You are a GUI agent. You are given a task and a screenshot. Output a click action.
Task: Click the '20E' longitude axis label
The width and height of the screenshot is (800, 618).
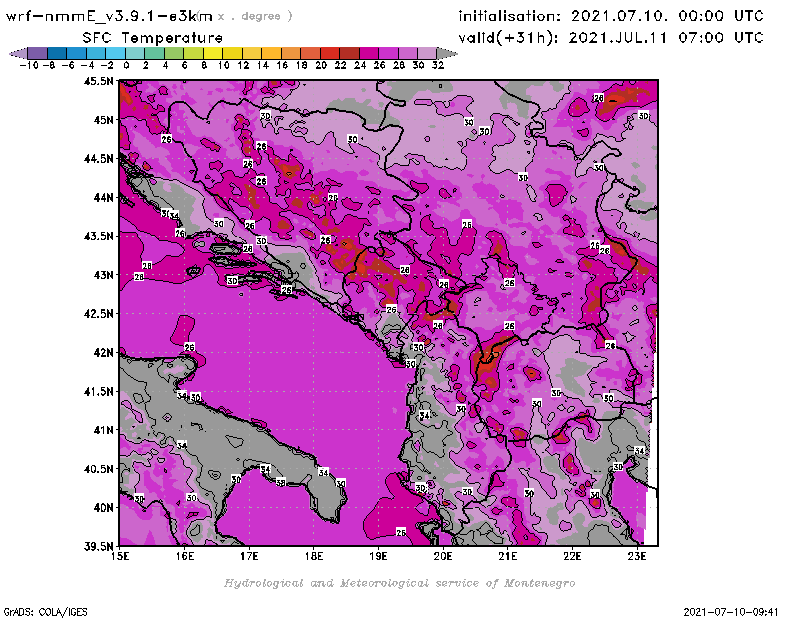point(443,556)
